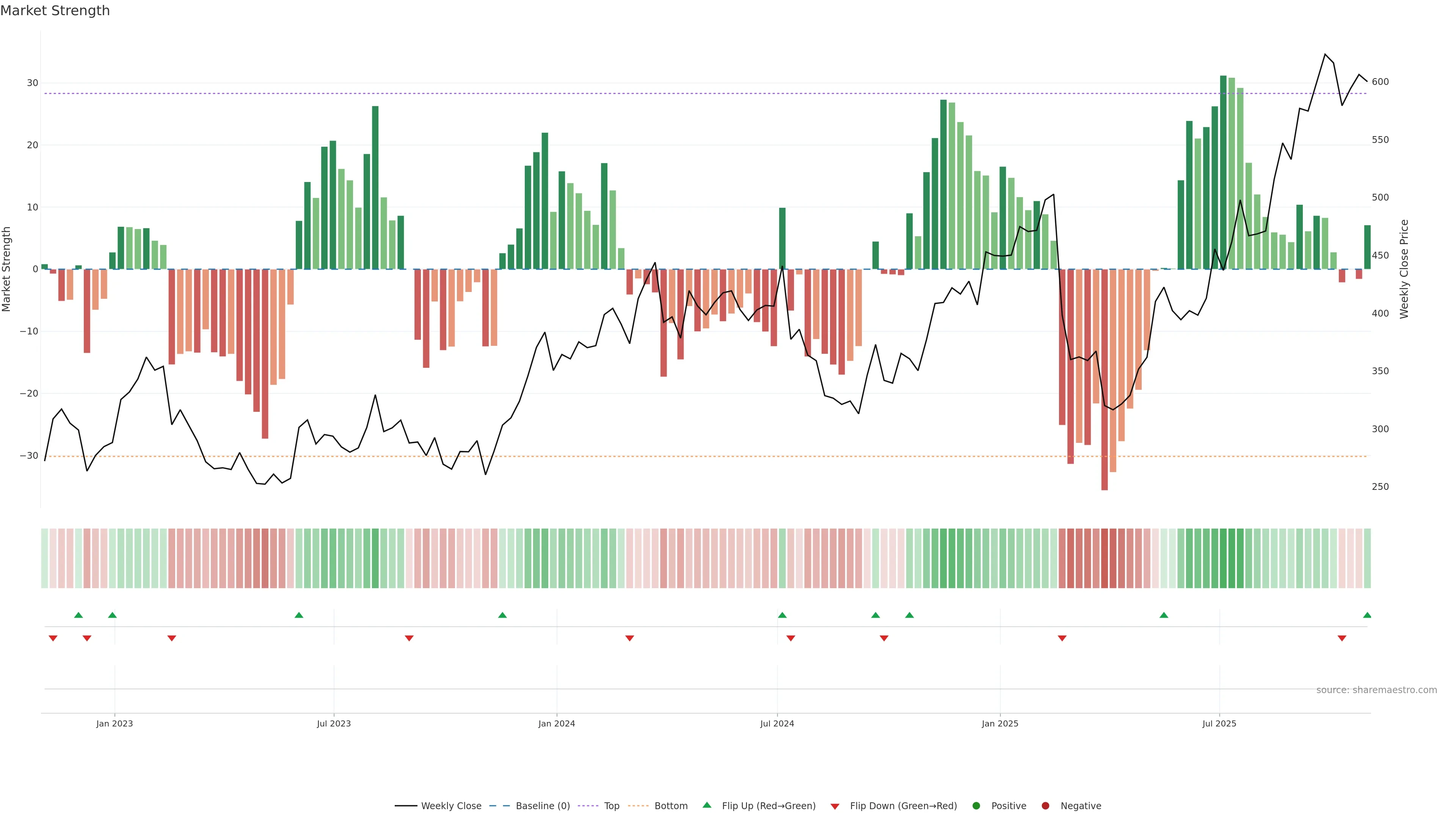Click the red Negative circle legend icon
The image size is (1456, 819).
(1045, 805)
